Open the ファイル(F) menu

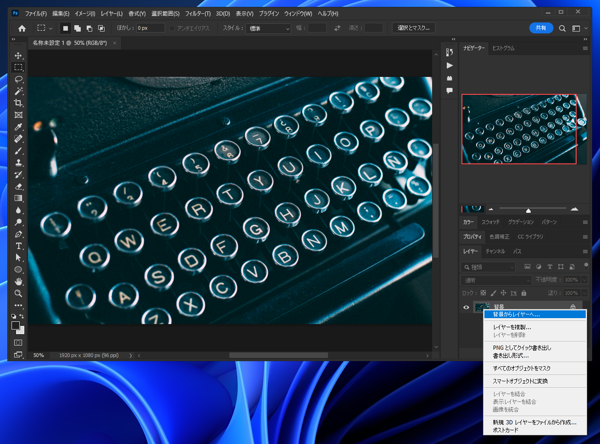coord(36,13)
